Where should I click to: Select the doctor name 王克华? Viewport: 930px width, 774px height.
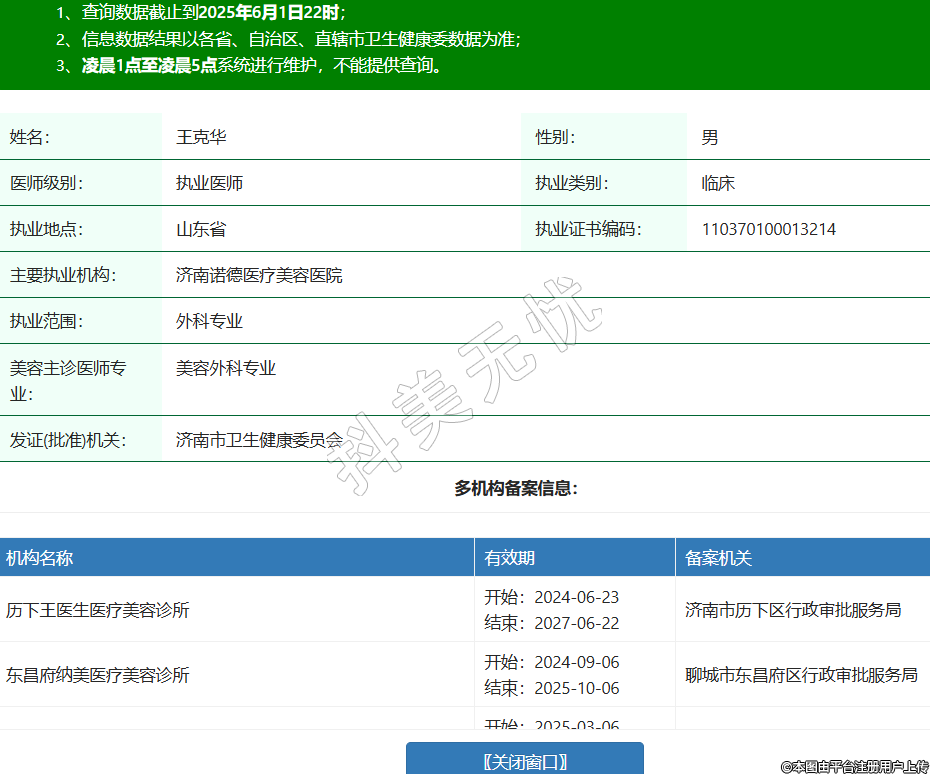pos(201,137)
